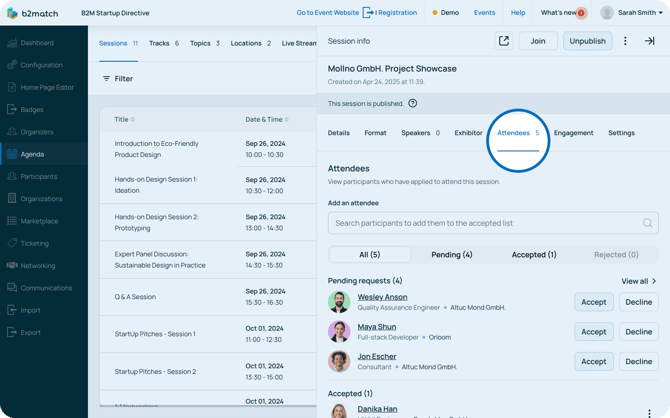670x418 pixels.
Task: Click the Participants icon in sidebar
Action: point(12,176)
